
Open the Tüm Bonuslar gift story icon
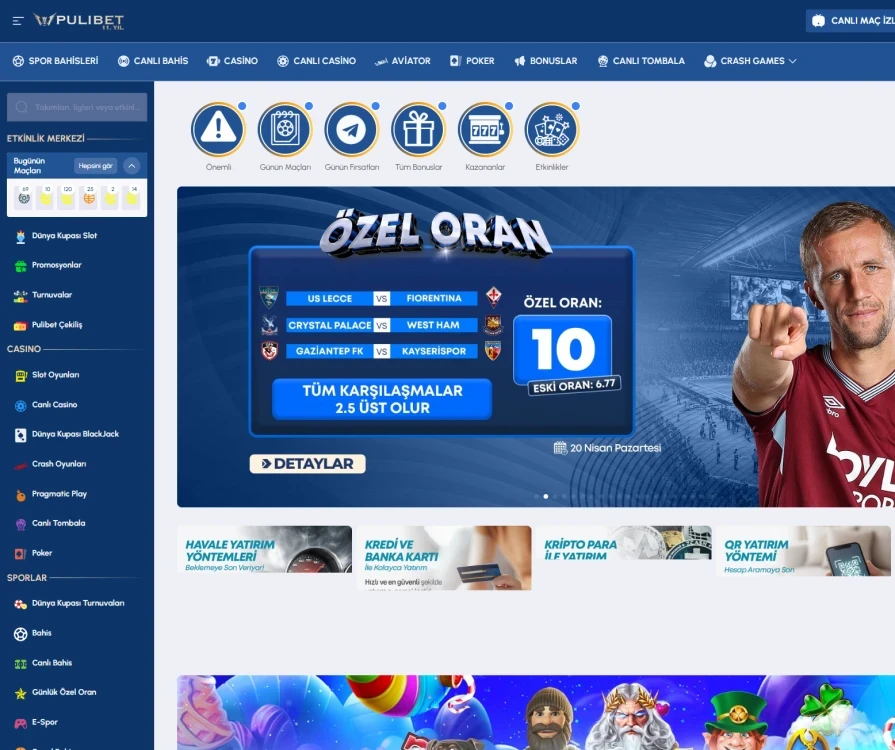(x=418, y=129)
